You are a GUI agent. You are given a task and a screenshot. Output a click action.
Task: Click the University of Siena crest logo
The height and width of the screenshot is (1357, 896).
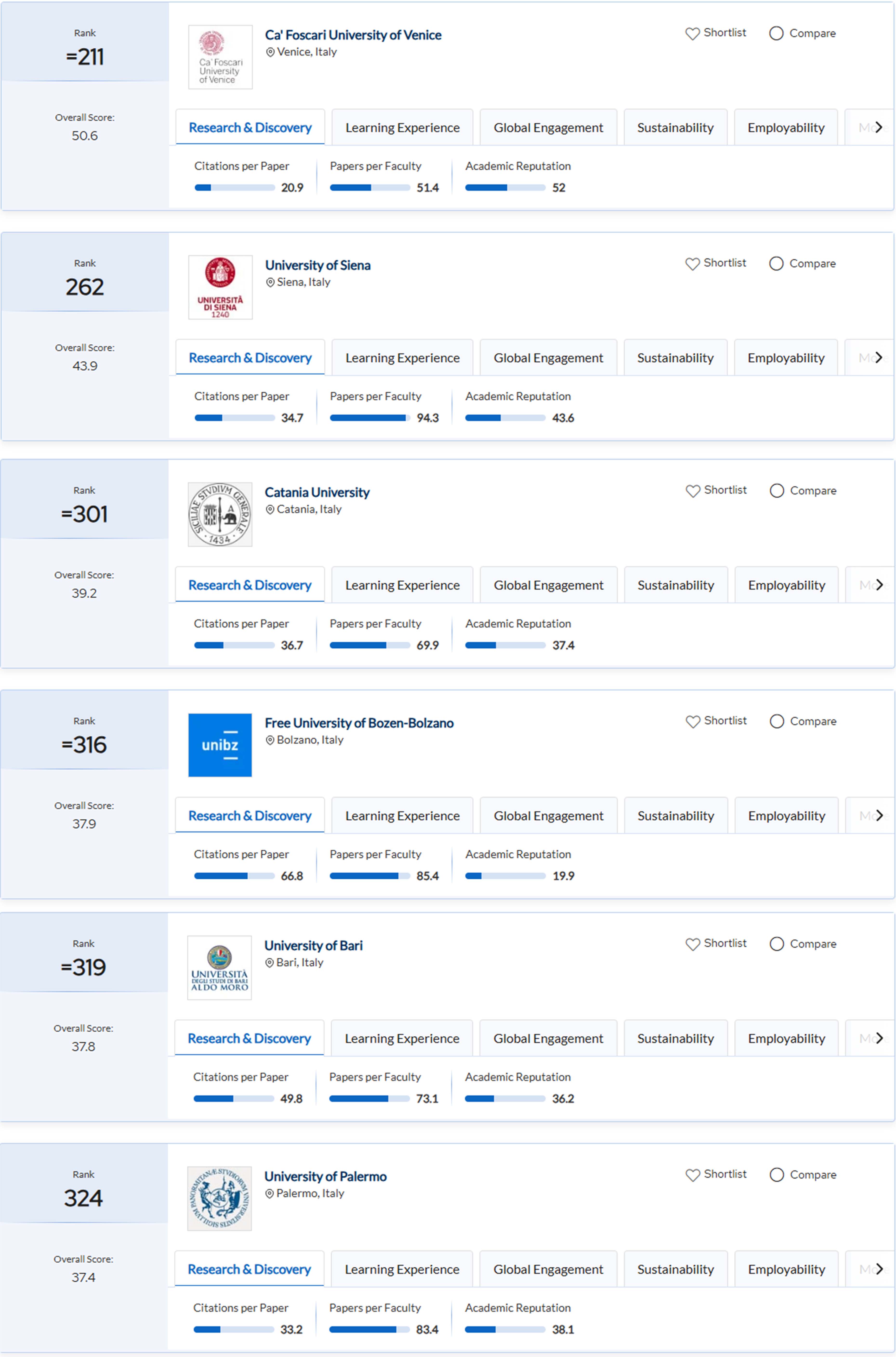click(x=220, y=287)
